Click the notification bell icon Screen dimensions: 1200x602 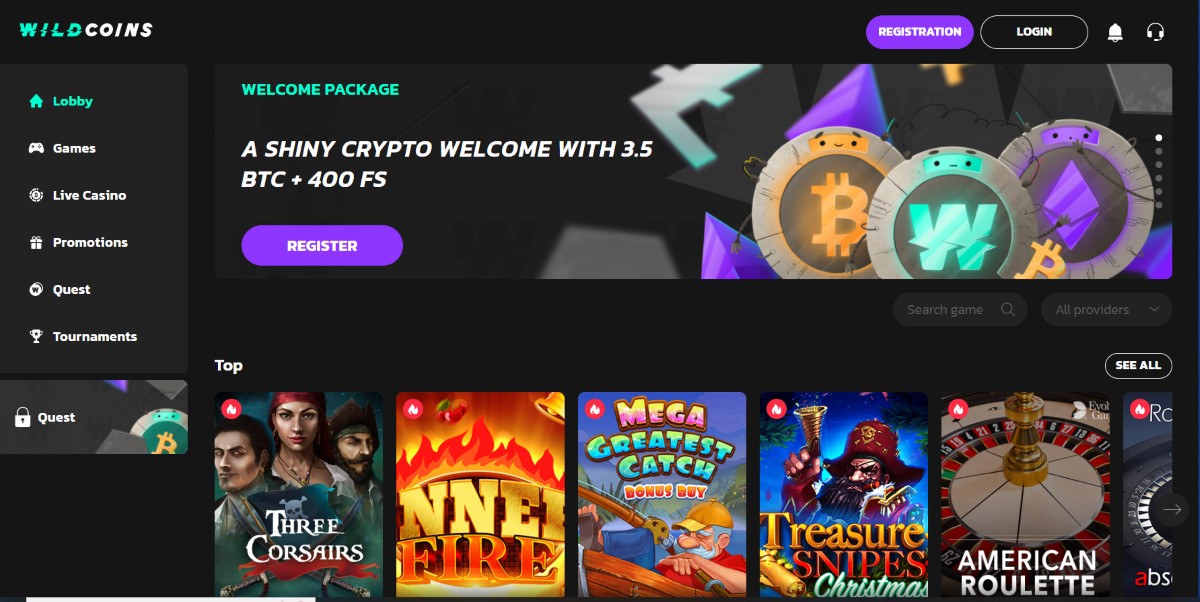[1115, 32]
